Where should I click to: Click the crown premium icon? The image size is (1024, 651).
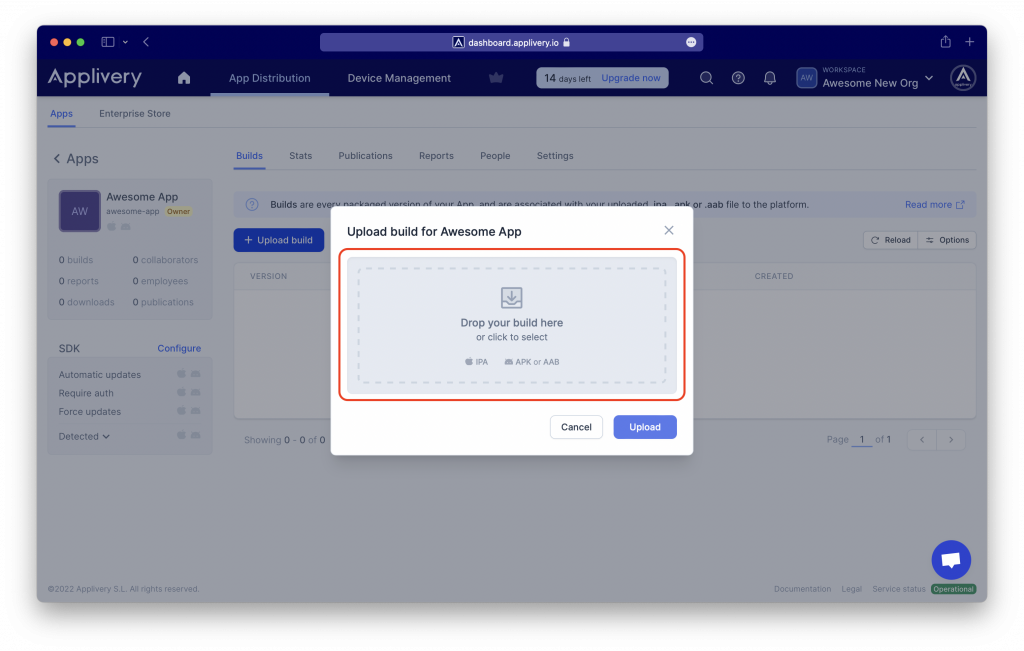[x=496, y=78]
